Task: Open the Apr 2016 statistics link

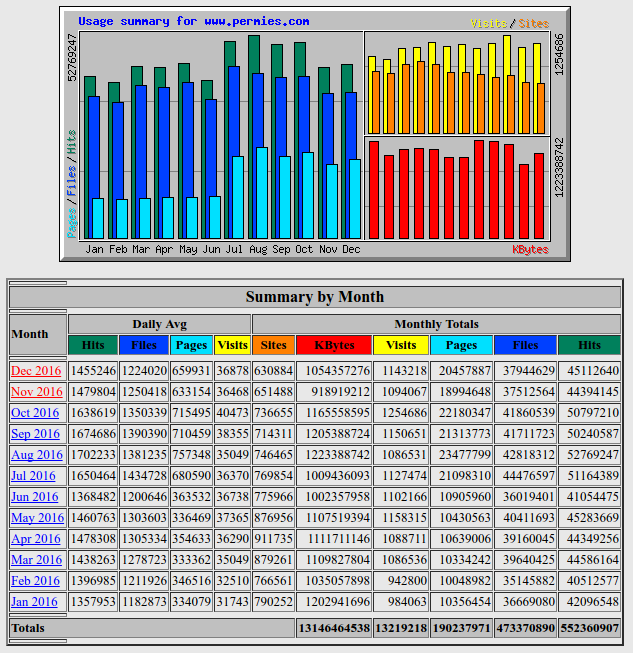Action: coord(36,539)
